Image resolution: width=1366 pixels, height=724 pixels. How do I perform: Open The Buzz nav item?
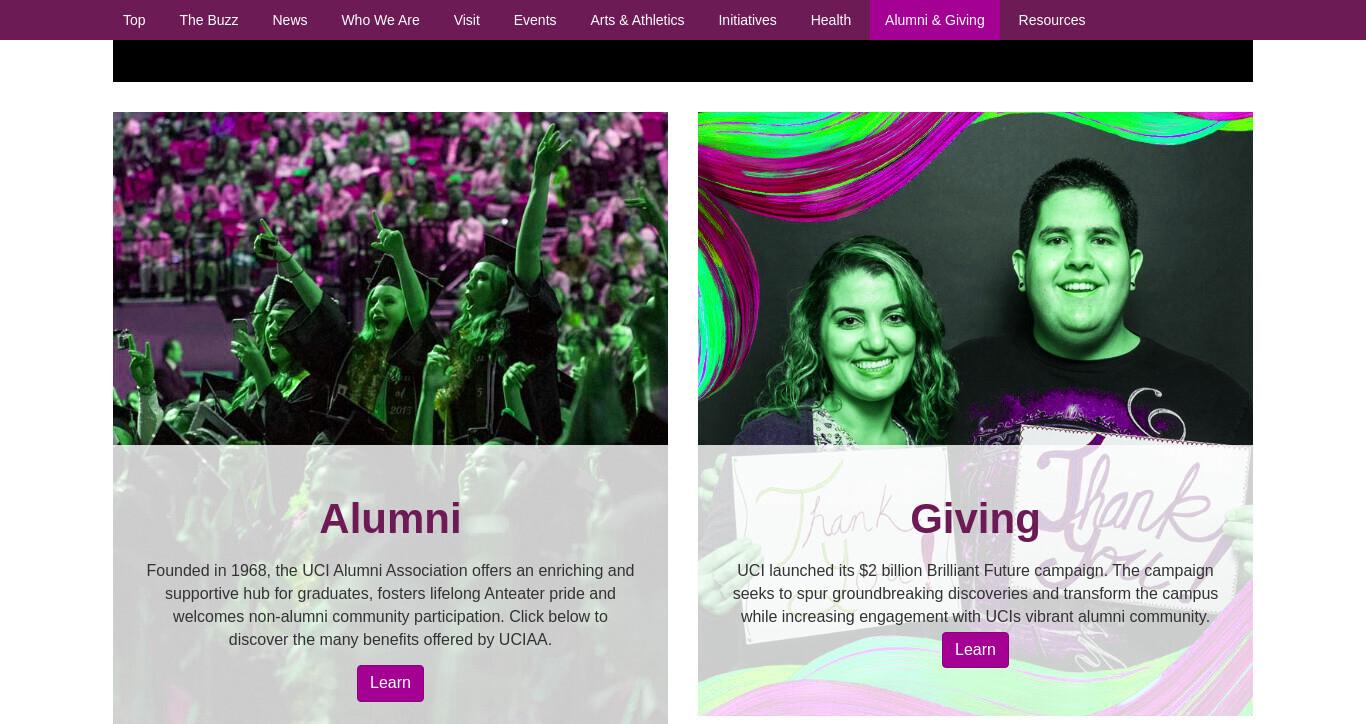209,20
